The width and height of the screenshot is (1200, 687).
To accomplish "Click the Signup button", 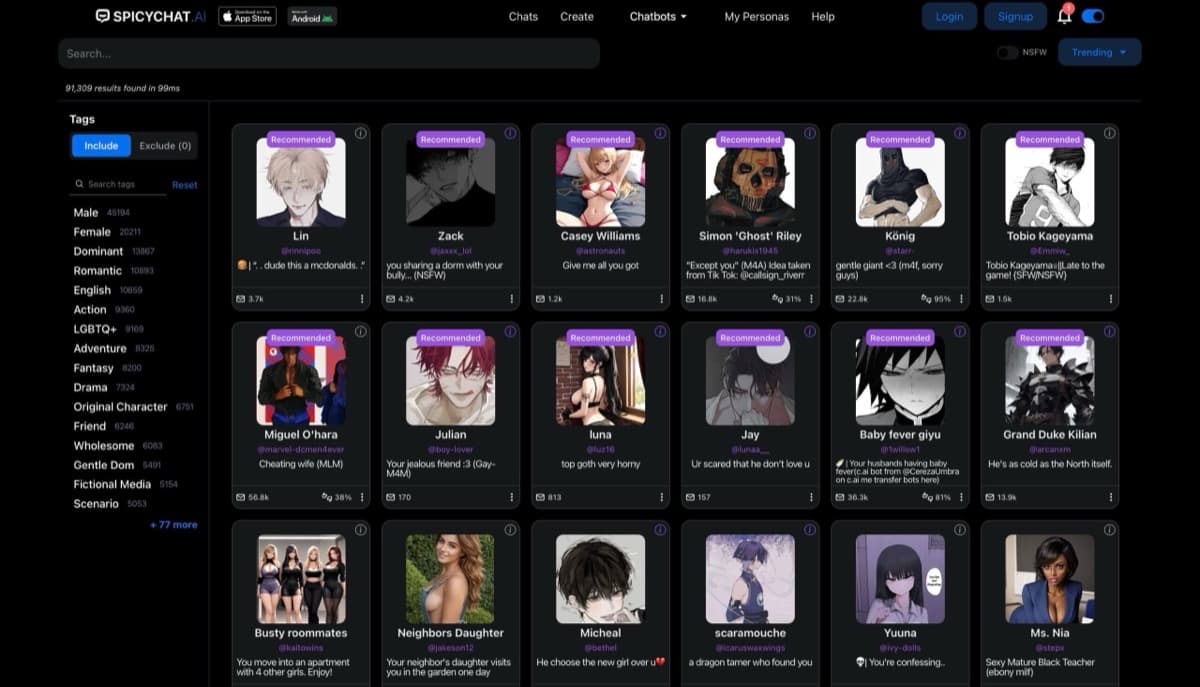I will coord(1015,16).
